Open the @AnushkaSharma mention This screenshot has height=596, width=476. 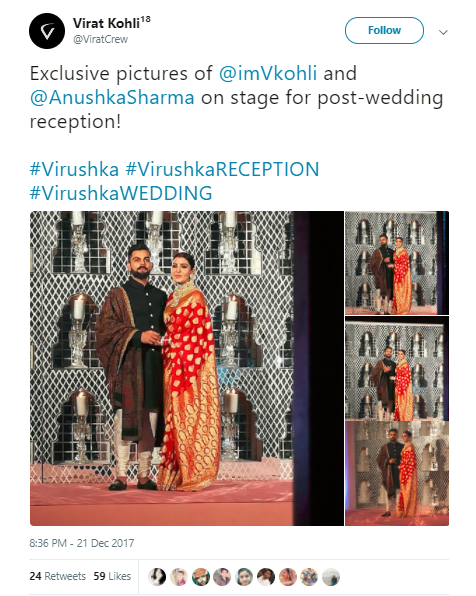112,97
